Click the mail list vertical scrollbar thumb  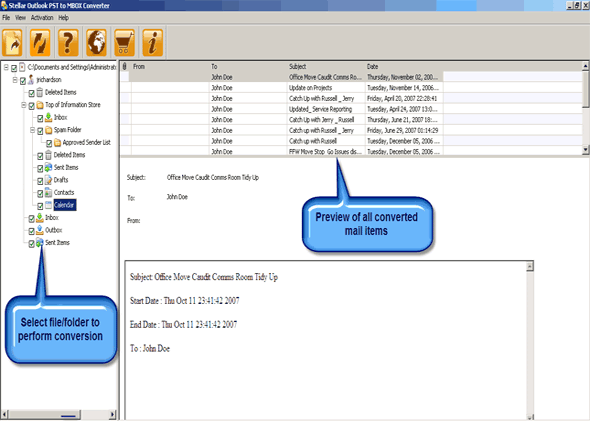pyautogui.click(x=585, y=89)
